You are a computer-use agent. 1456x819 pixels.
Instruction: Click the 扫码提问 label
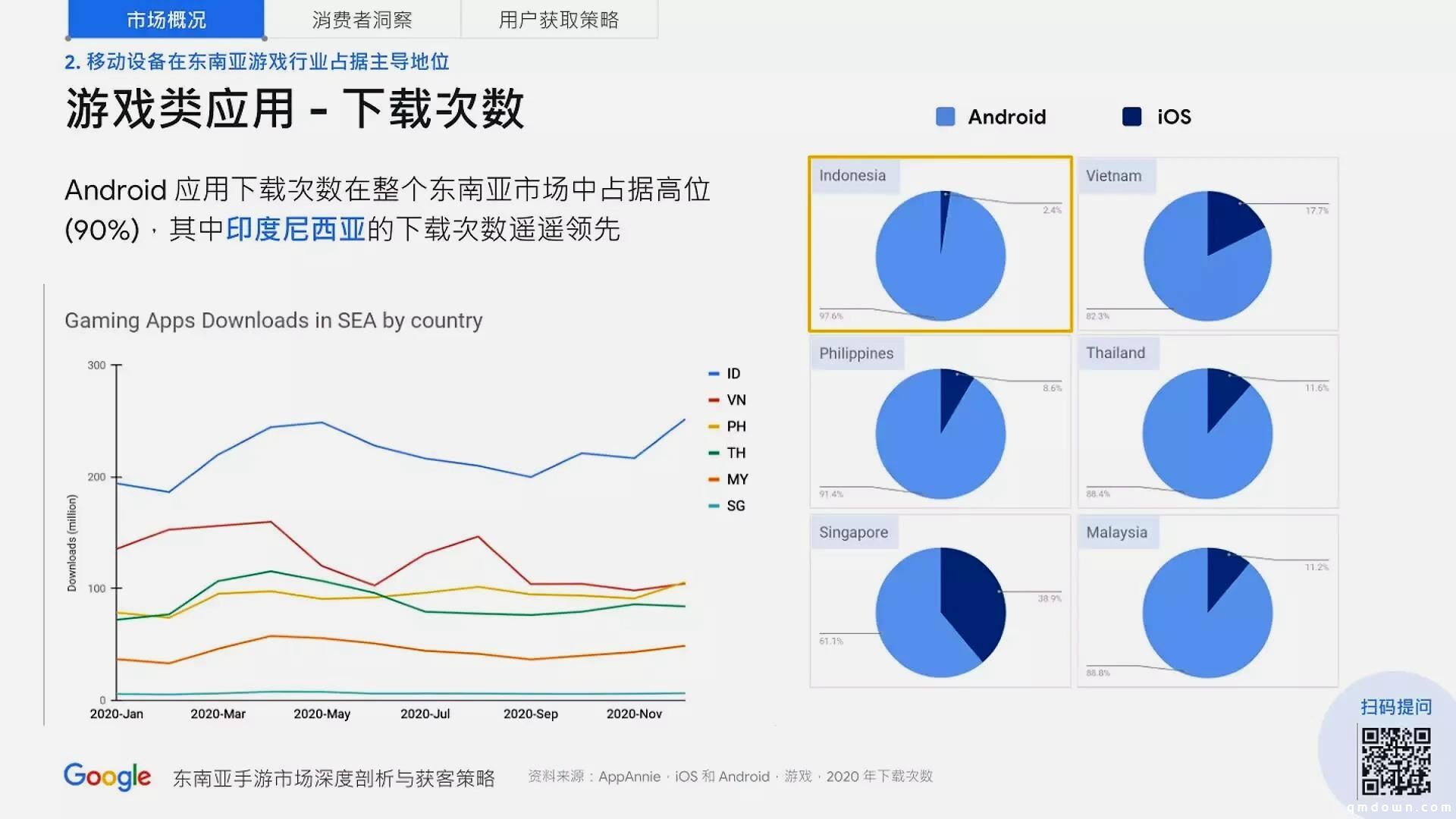1396,707
